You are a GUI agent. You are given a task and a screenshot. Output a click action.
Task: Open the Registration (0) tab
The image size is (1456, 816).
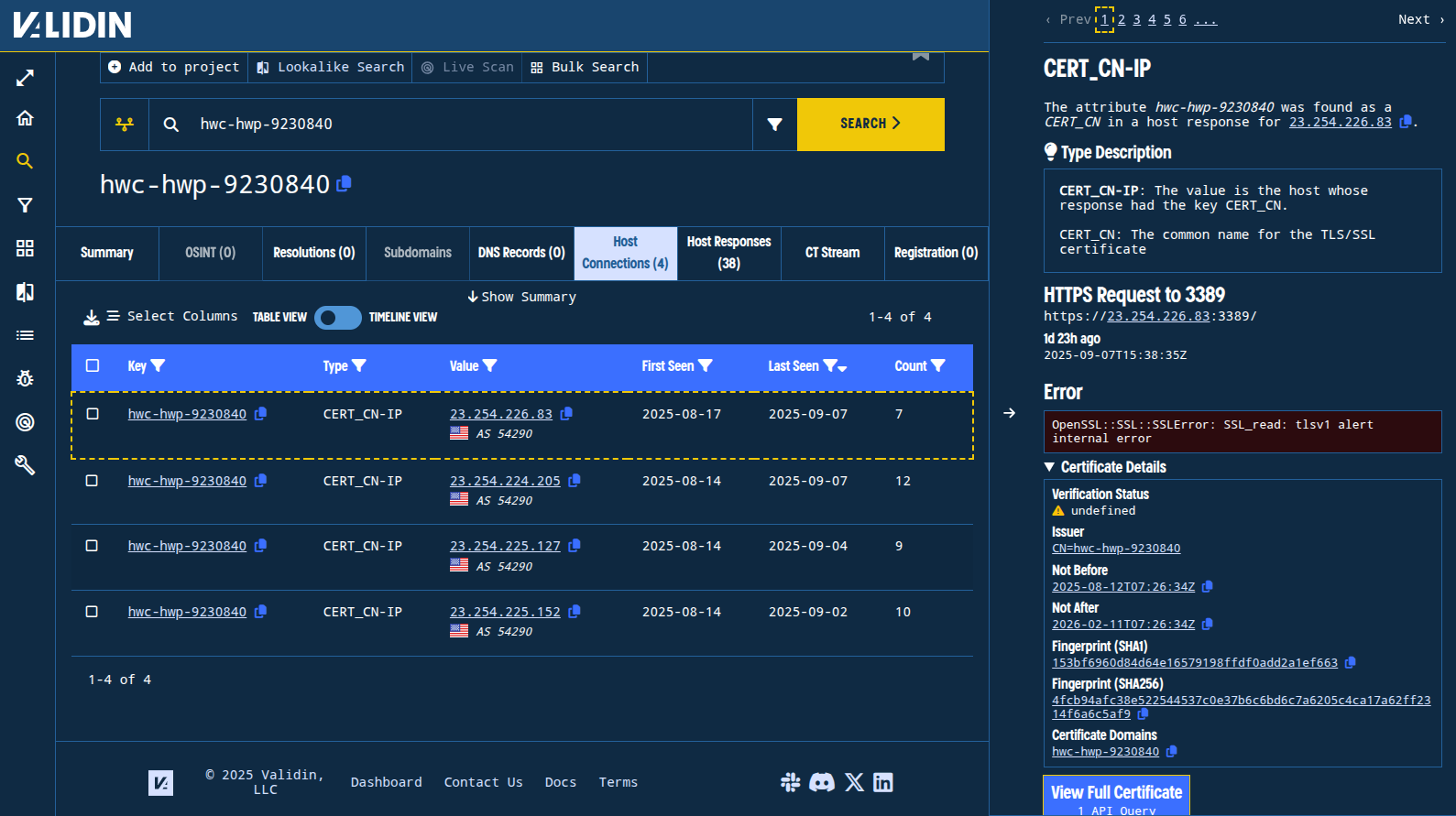point(936,253)
